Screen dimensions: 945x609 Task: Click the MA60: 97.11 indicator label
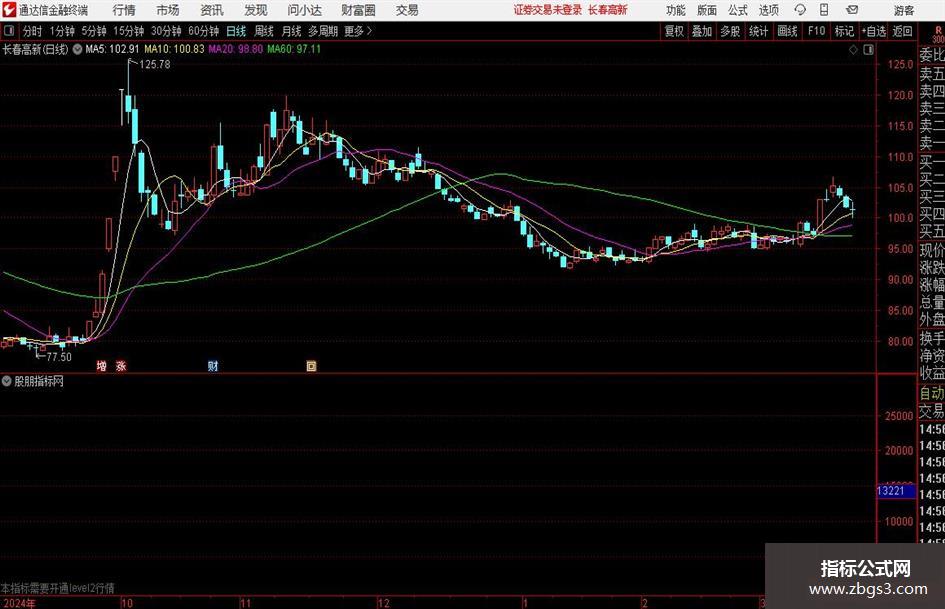(x=294, y=49)
